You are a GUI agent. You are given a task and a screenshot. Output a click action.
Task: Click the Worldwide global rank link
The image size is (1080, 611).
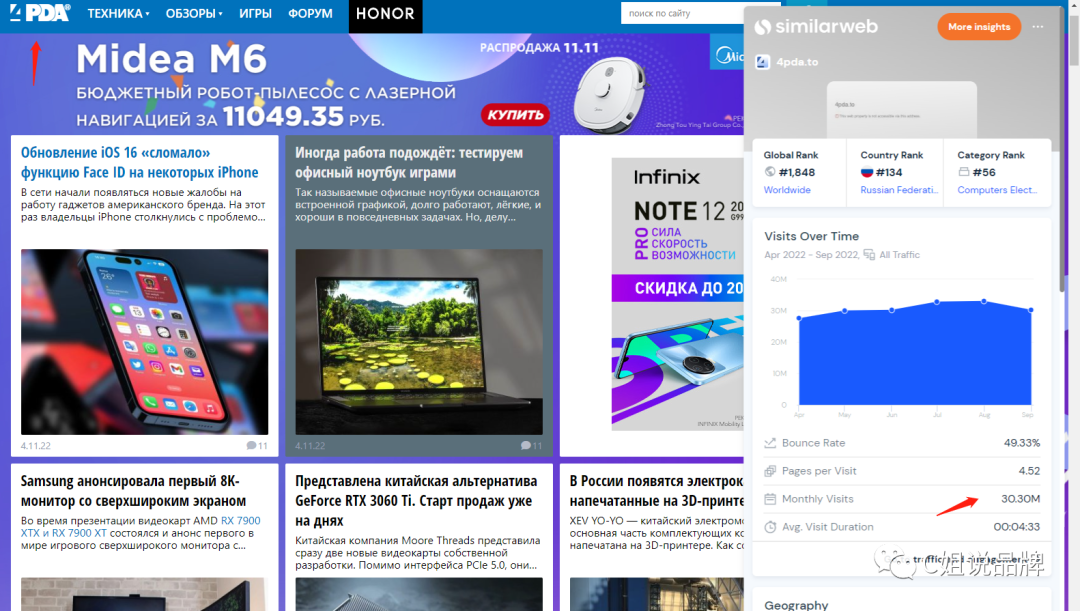(787, 190)
